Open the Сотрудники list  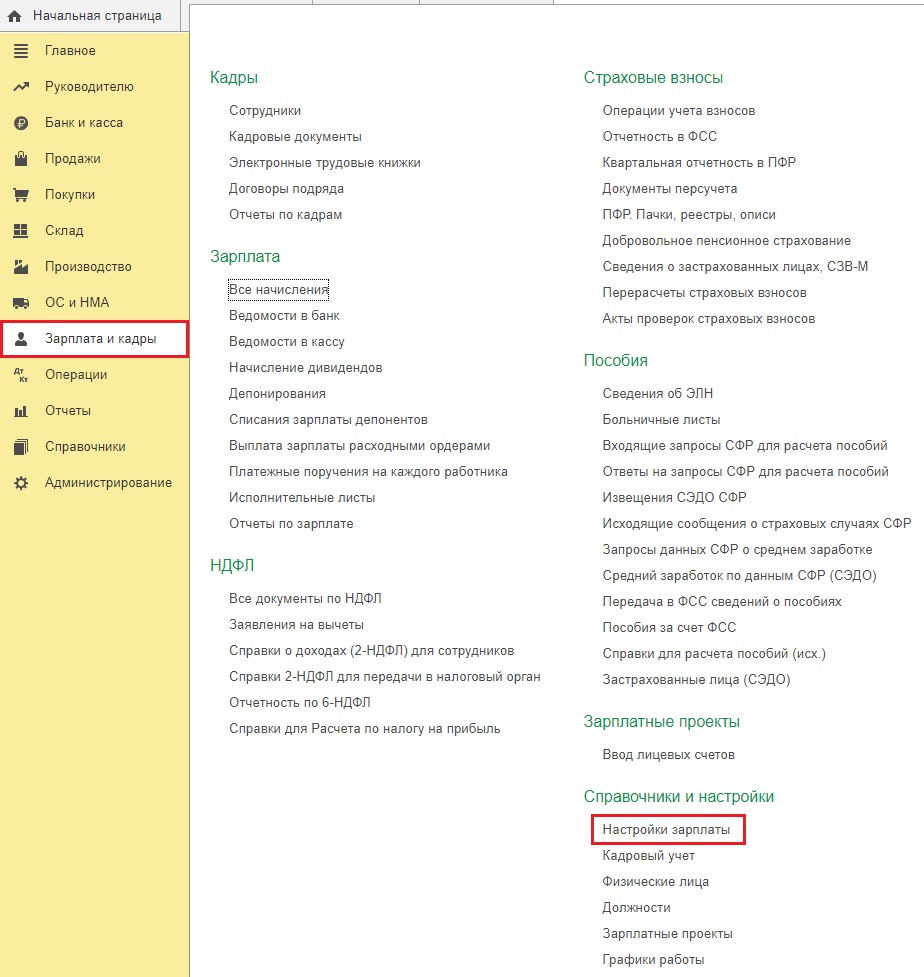pos(265,111)
